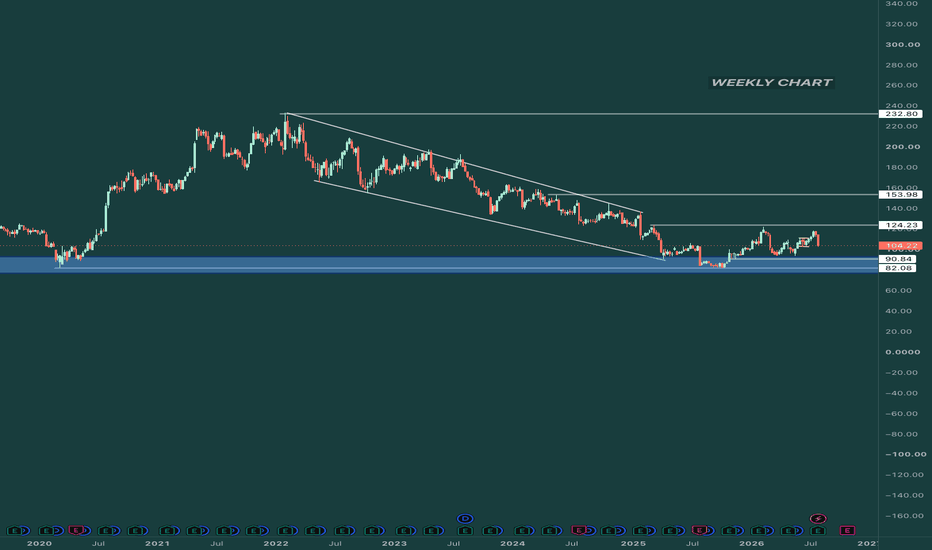The height and width of the screenshot is (550, 932).
Task: Open the earnings marker below the lightning icon
Action: tap(818, 530)
